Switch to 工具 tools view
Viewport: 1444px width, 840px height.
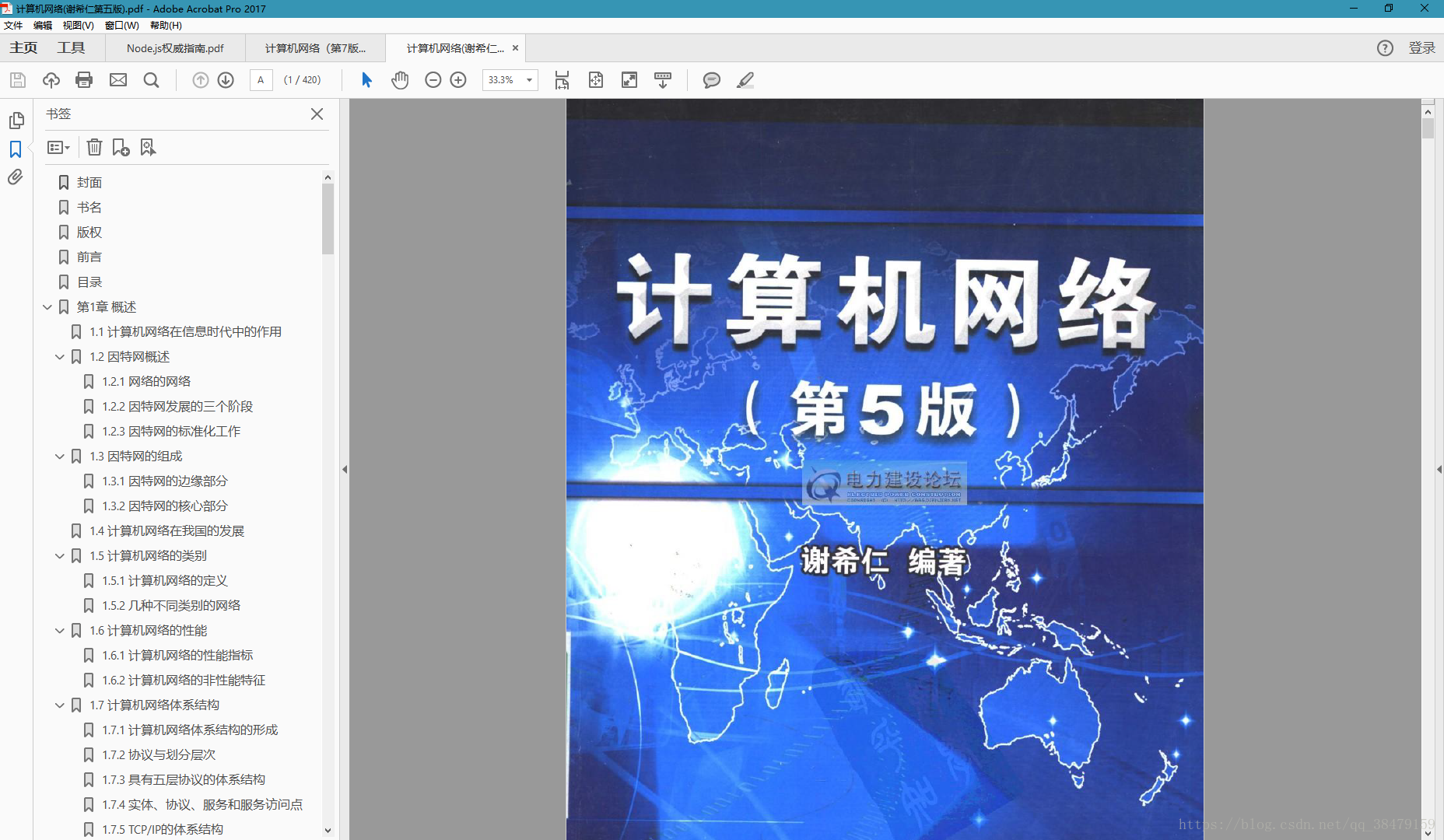click(x=71, y=48)
